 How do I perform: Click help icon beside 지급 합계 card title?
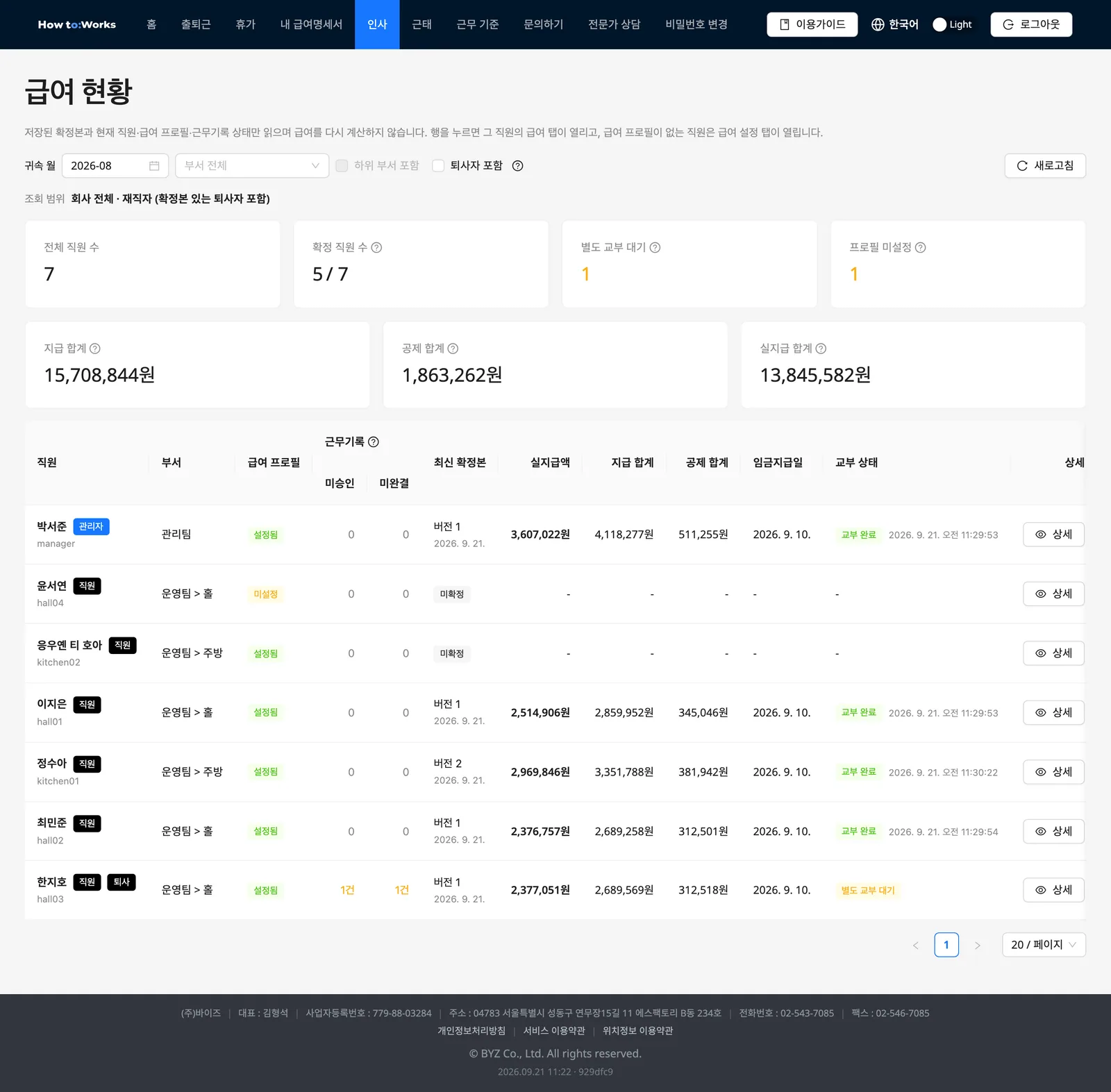tap(95, 348)
